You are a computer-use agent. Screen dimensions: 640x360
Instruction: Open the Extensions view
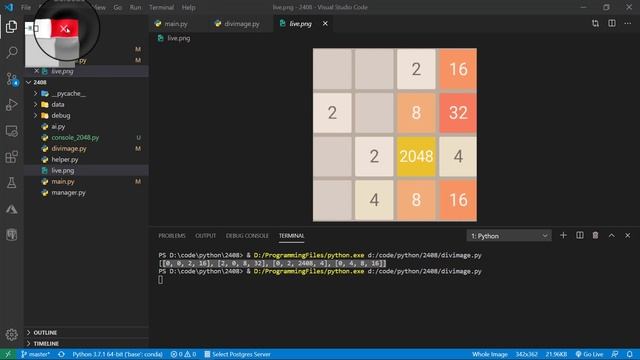pos(11,157)
